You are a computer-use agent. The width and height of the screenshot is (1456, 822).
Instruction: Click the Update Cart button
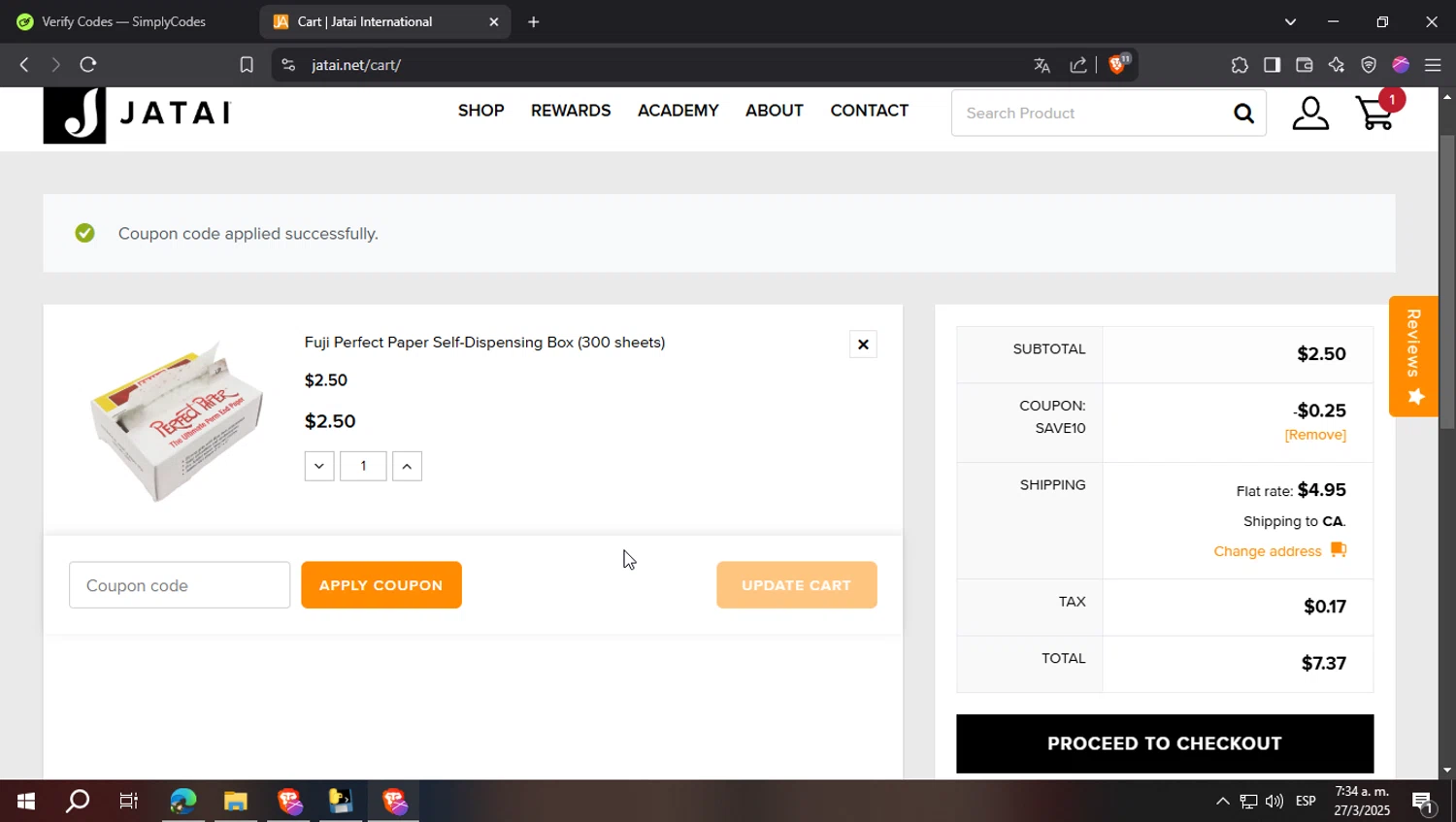[x=797, y=585]
